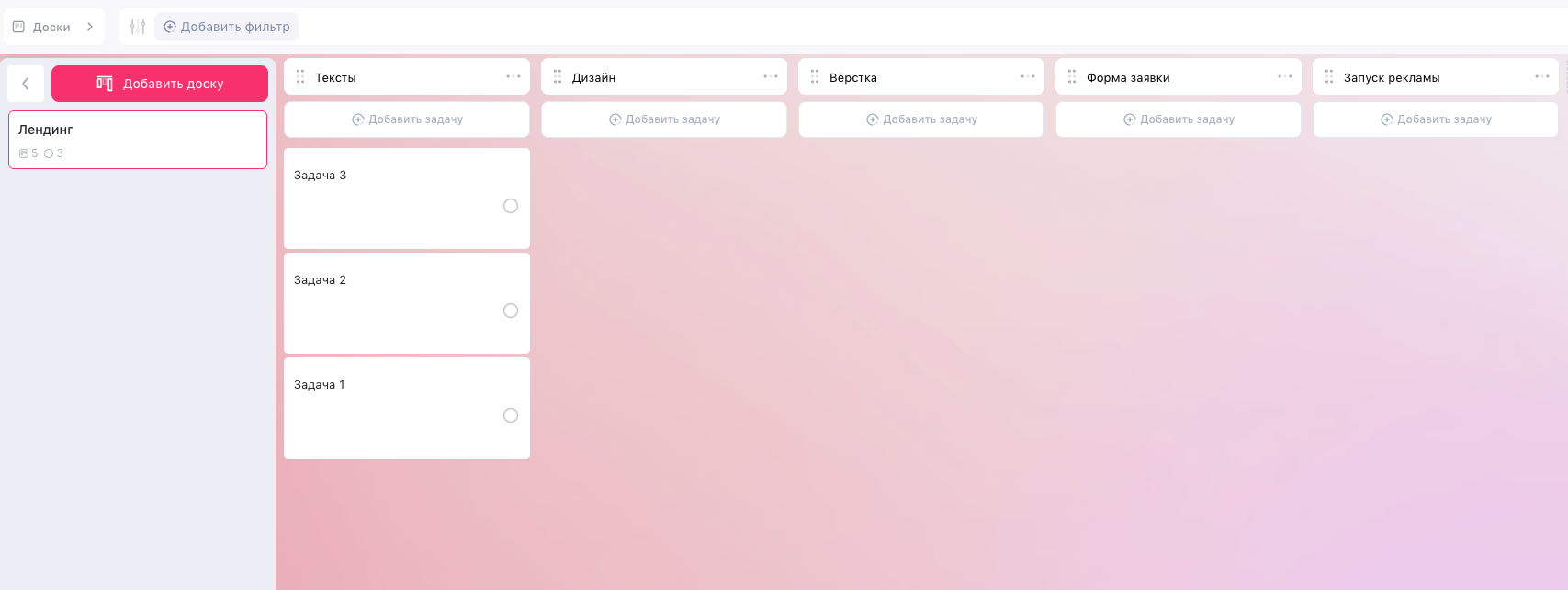This screenshot has height=590, width=1568.
Task: Add a task in Тексты column
Action: (x=407, y=119)
